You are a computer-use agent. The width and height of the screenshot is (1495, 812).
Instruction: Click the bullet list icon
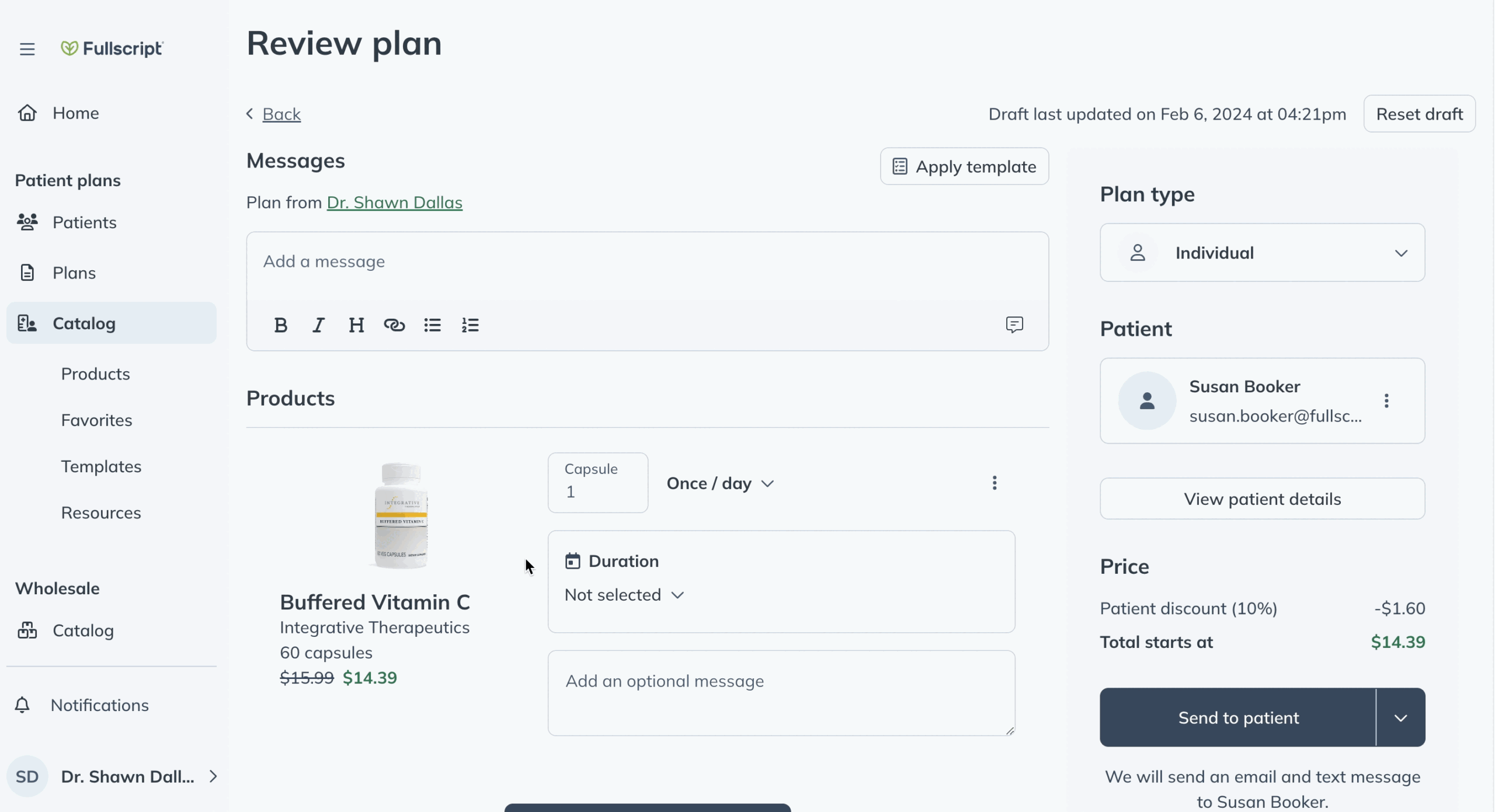[432, 325]
